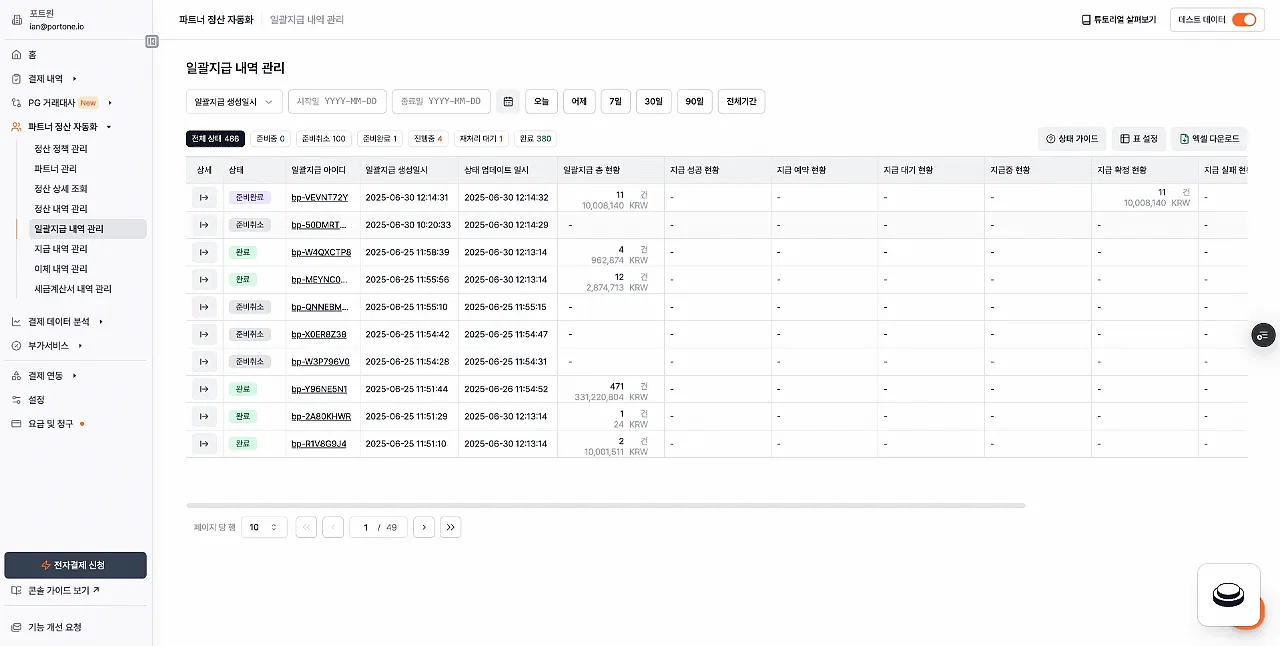Open detail arrow for bp-Y96NE5N1 row

[204, 389]
